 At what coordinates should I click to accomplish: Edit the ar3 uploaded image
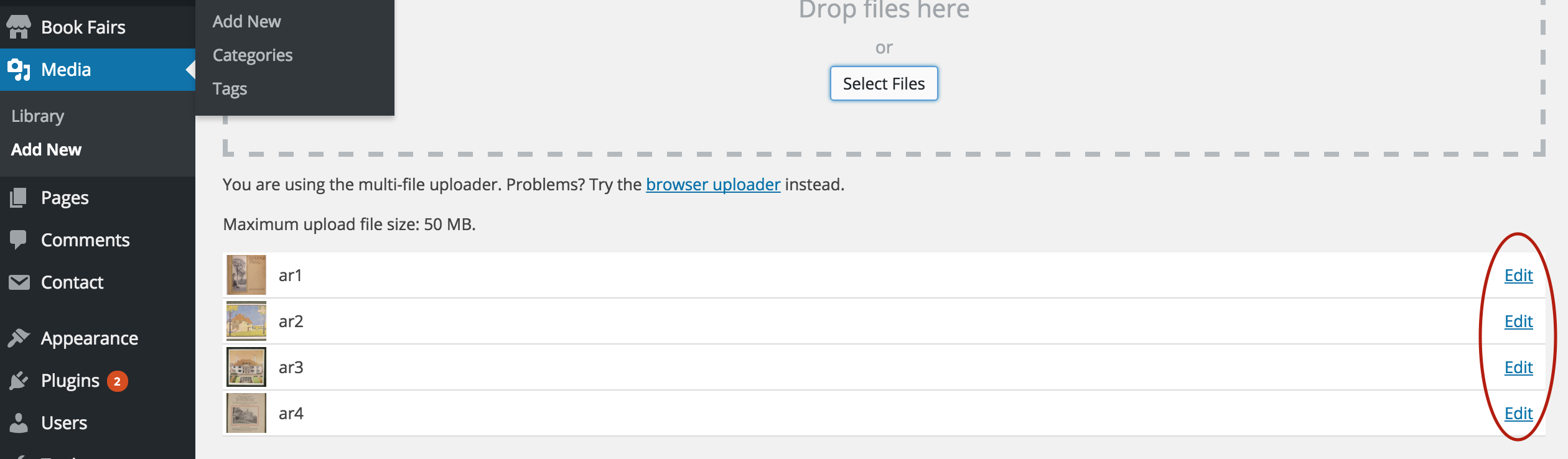pyautogui.click(x=1518, y=368)
